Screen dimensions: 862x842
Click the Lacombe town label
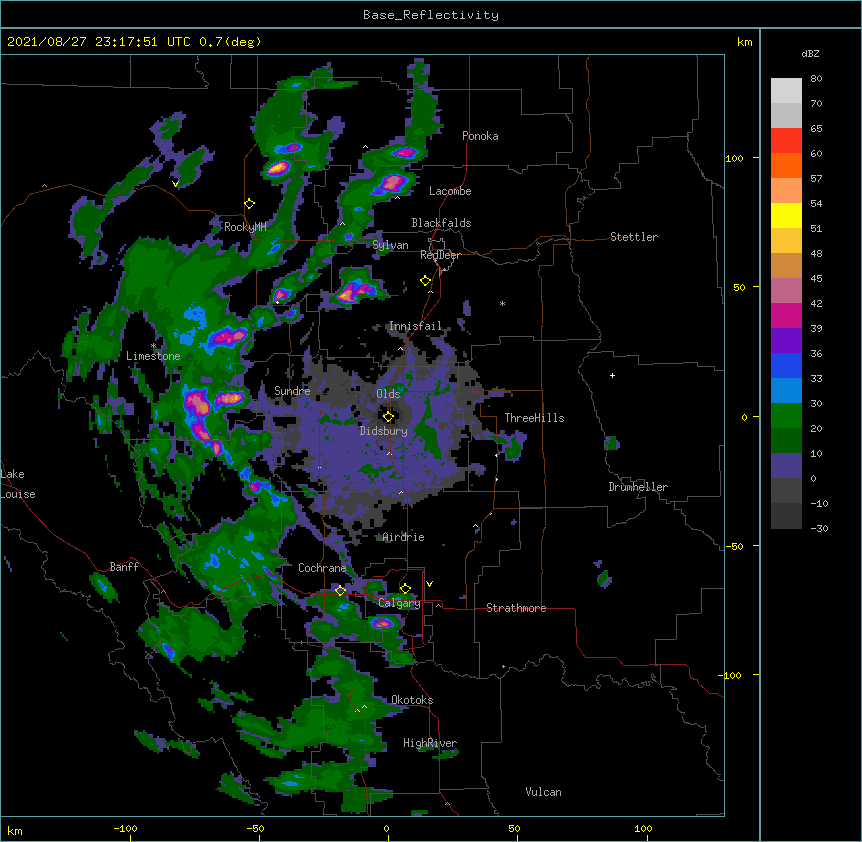point(450,191)
